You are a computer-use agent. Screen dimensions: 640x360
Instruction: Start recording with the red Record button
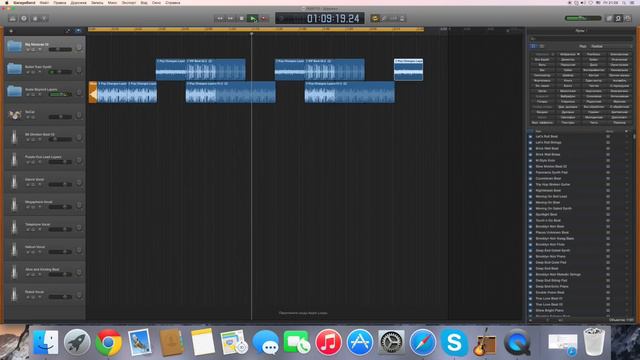tap(264, 18)
